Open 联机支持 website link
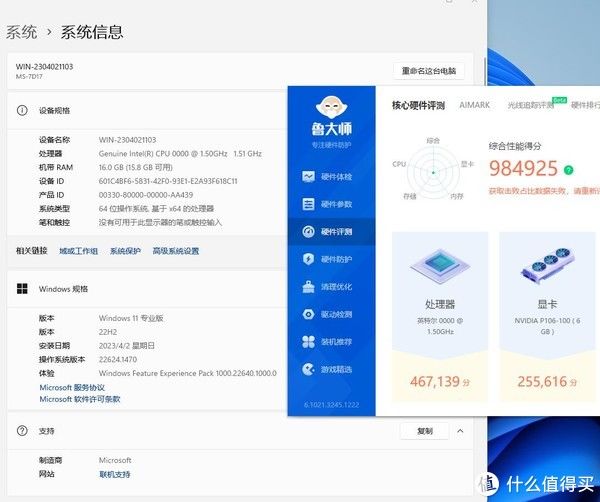600x502 pixels. pyautogui.click(x=114, y=474)
